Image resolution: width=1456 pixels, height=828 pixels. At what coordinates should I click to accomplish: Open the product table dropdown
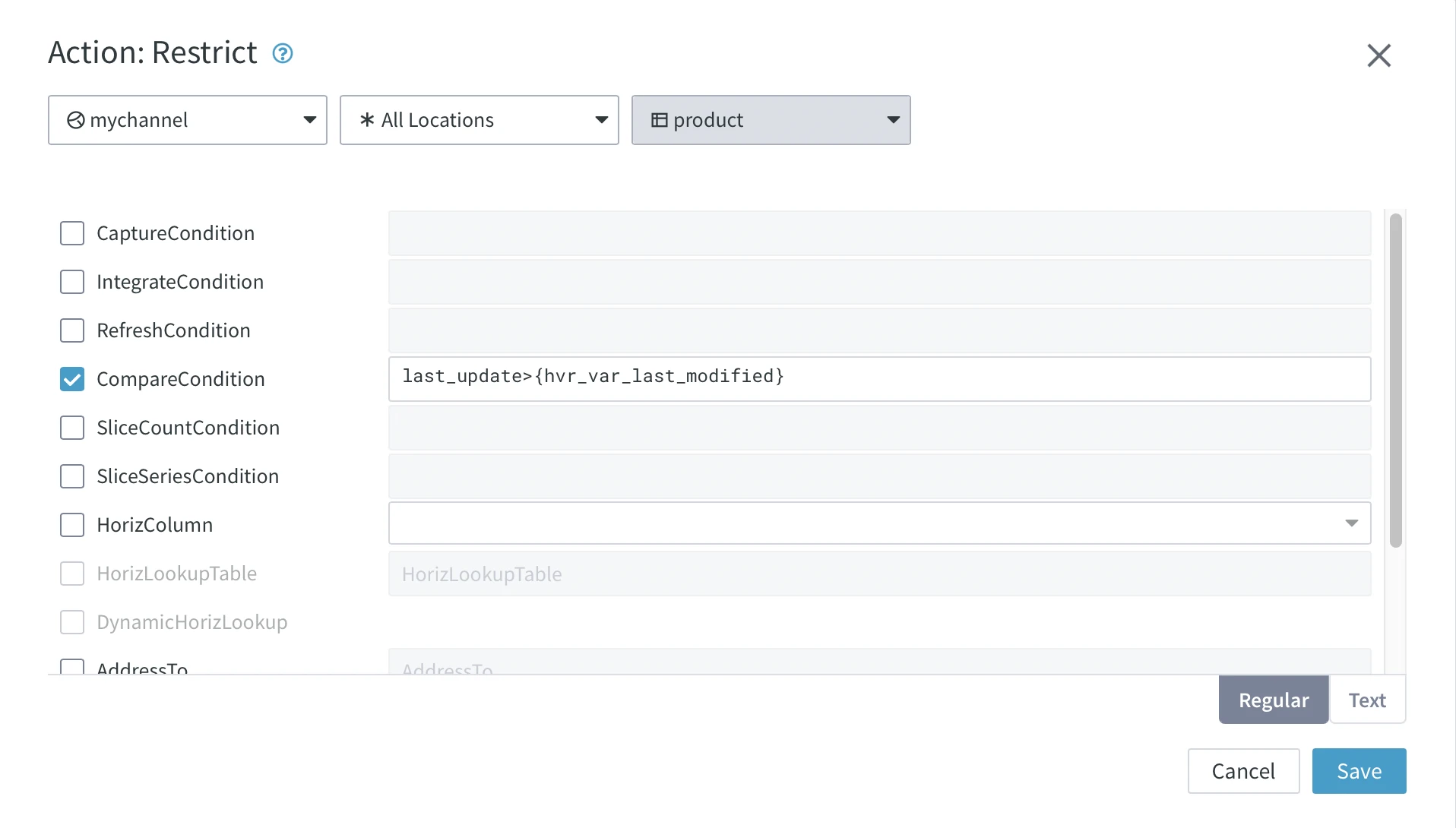coord(893,120)
